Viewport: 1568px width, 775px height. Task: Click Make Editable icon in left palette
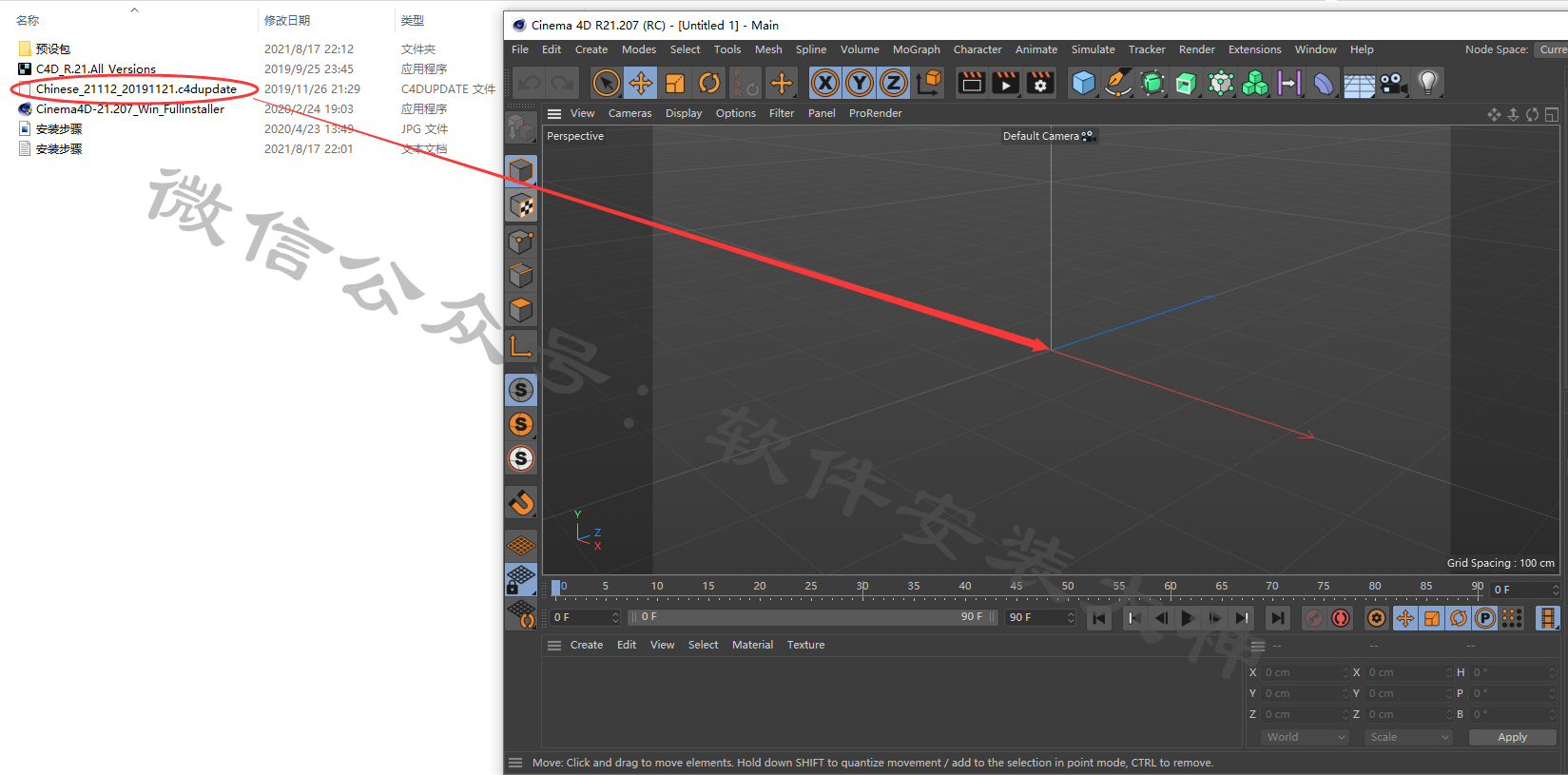[521, 128]
